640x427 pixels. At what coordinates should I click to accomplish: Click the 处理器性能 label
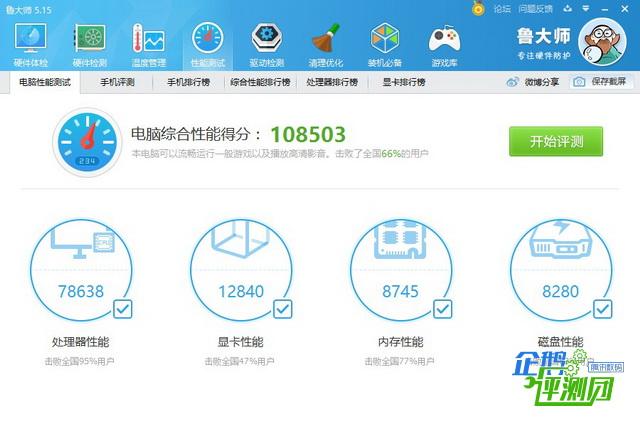click(80, 342)
